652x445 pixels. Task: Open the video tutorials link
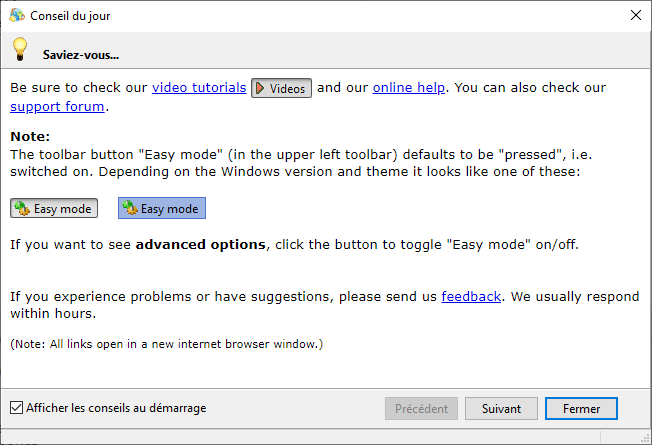coord(199,88)
